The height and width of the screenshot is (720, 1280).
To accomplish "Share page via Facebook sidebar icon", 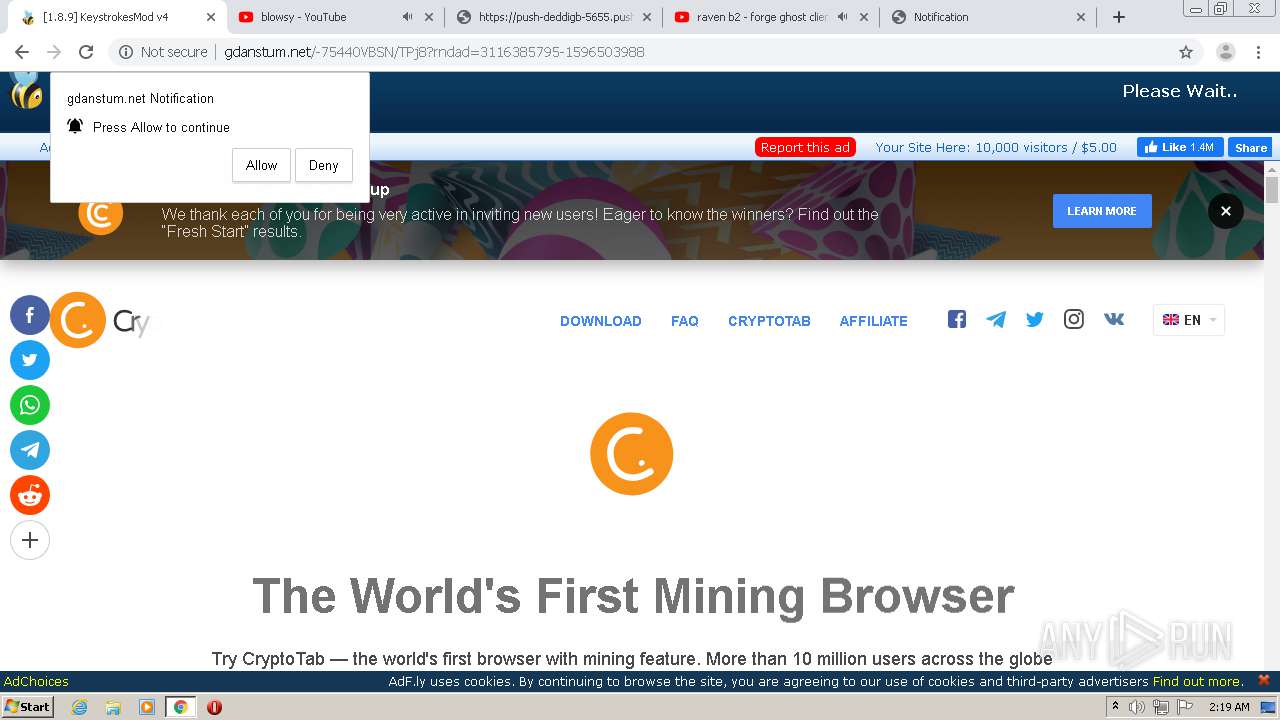I will 30,315.
